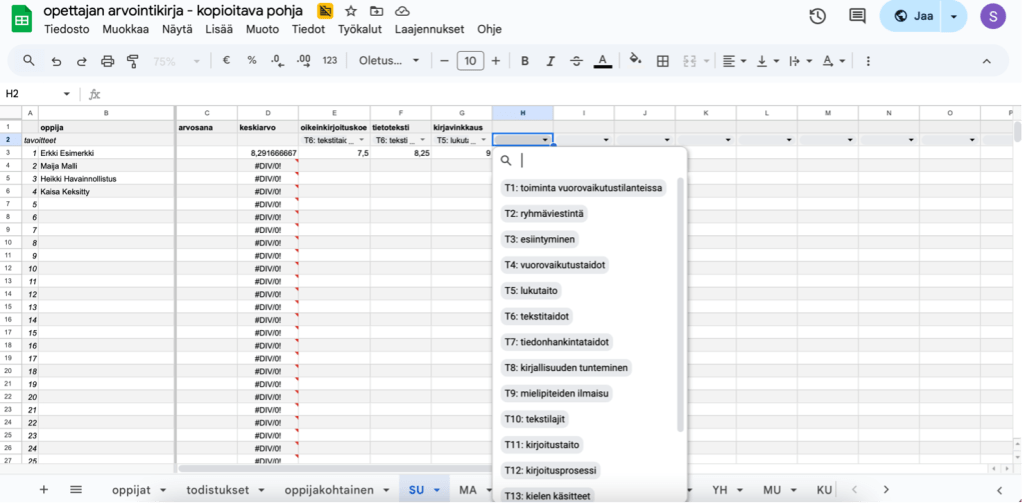Switch to the todistukset sheet tab
Image resolution: width=1023 pixels, height=504 pixels.
coord(219,490)
